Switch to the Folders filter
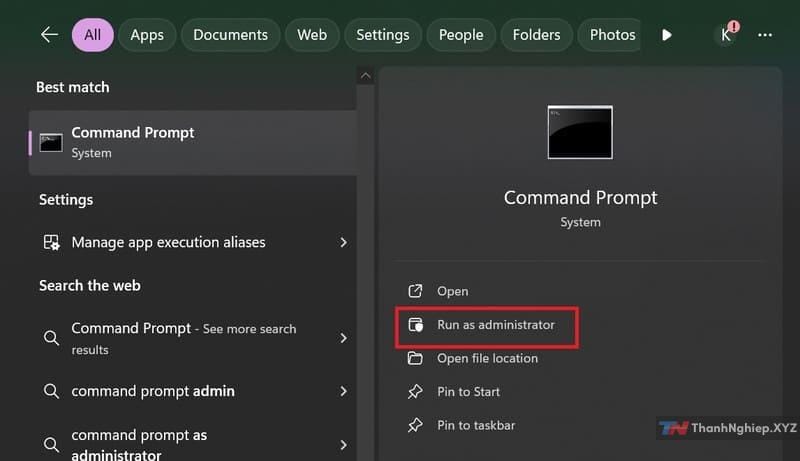Viewport: 800px width, 461px height. pos(536,35)
